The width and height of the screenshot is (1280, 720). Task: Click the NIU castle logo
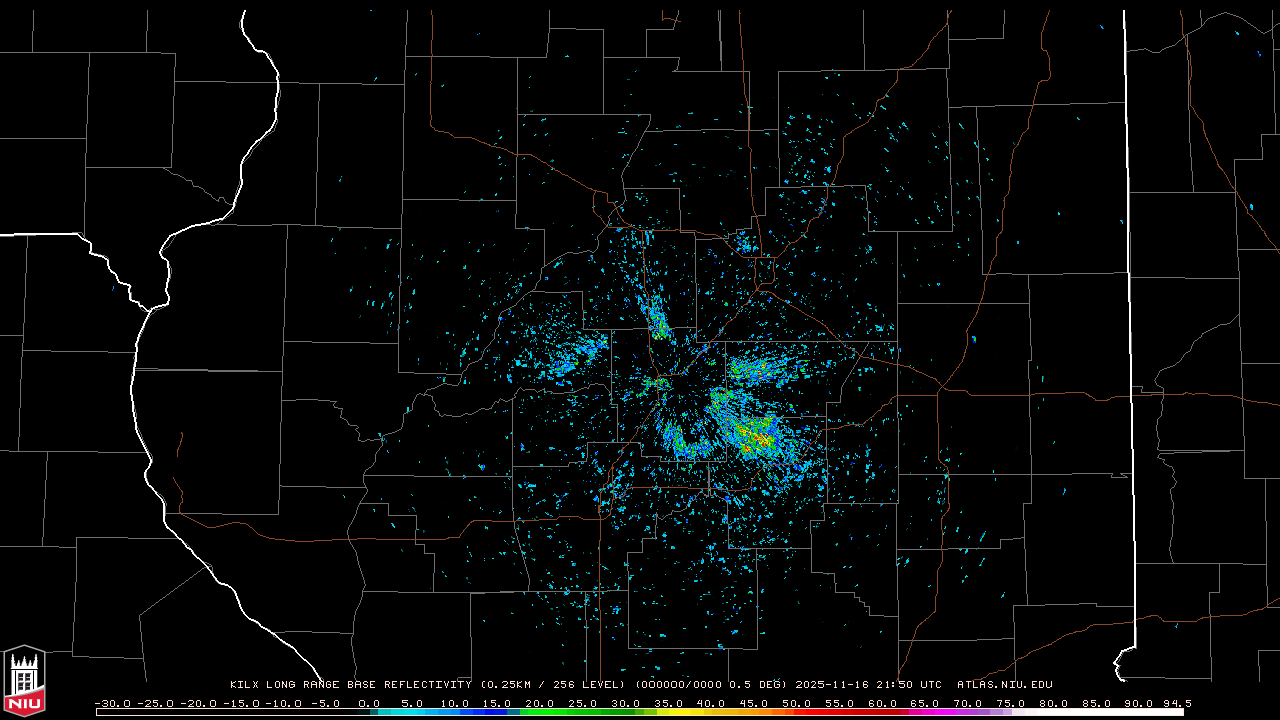point(24,683)
